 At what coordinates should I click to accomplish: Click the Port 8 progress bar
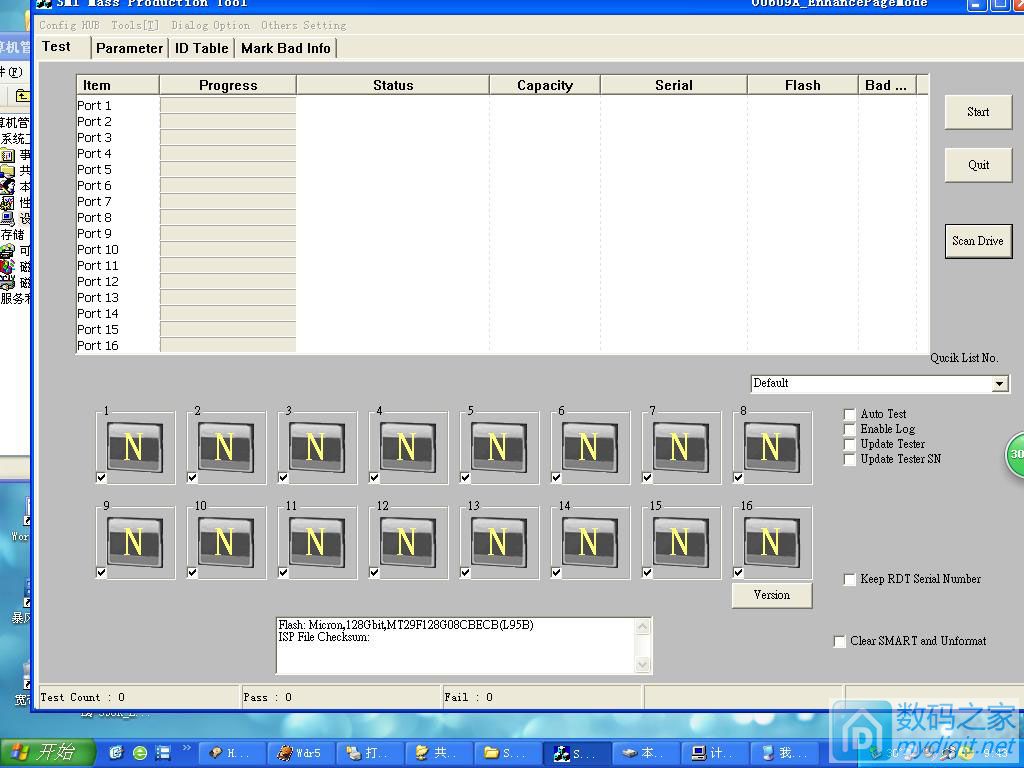point(228,217)
